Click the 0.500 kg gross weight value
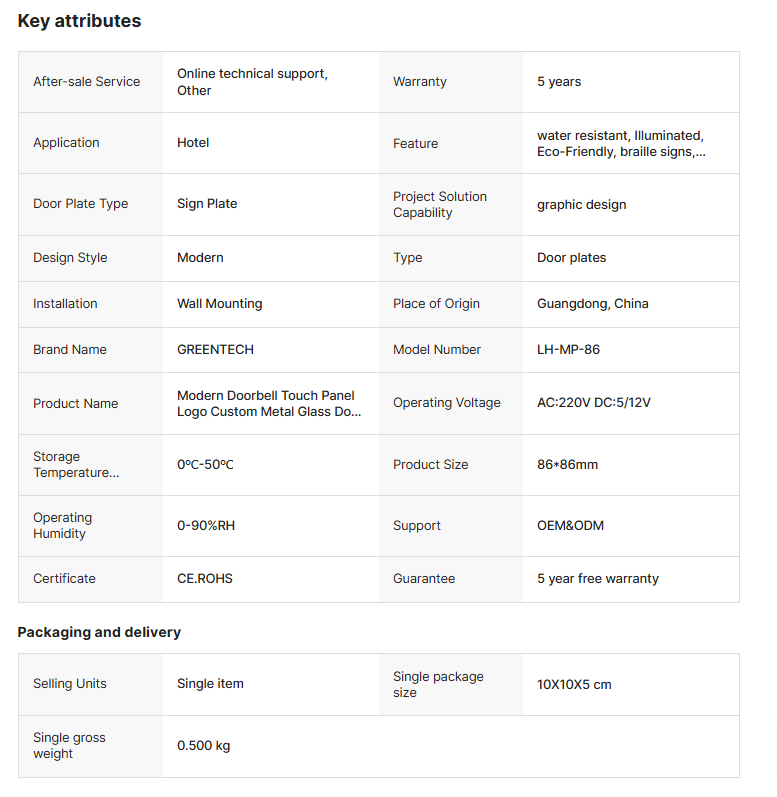This screenshot has height=797, width=777. pos(203,746)
